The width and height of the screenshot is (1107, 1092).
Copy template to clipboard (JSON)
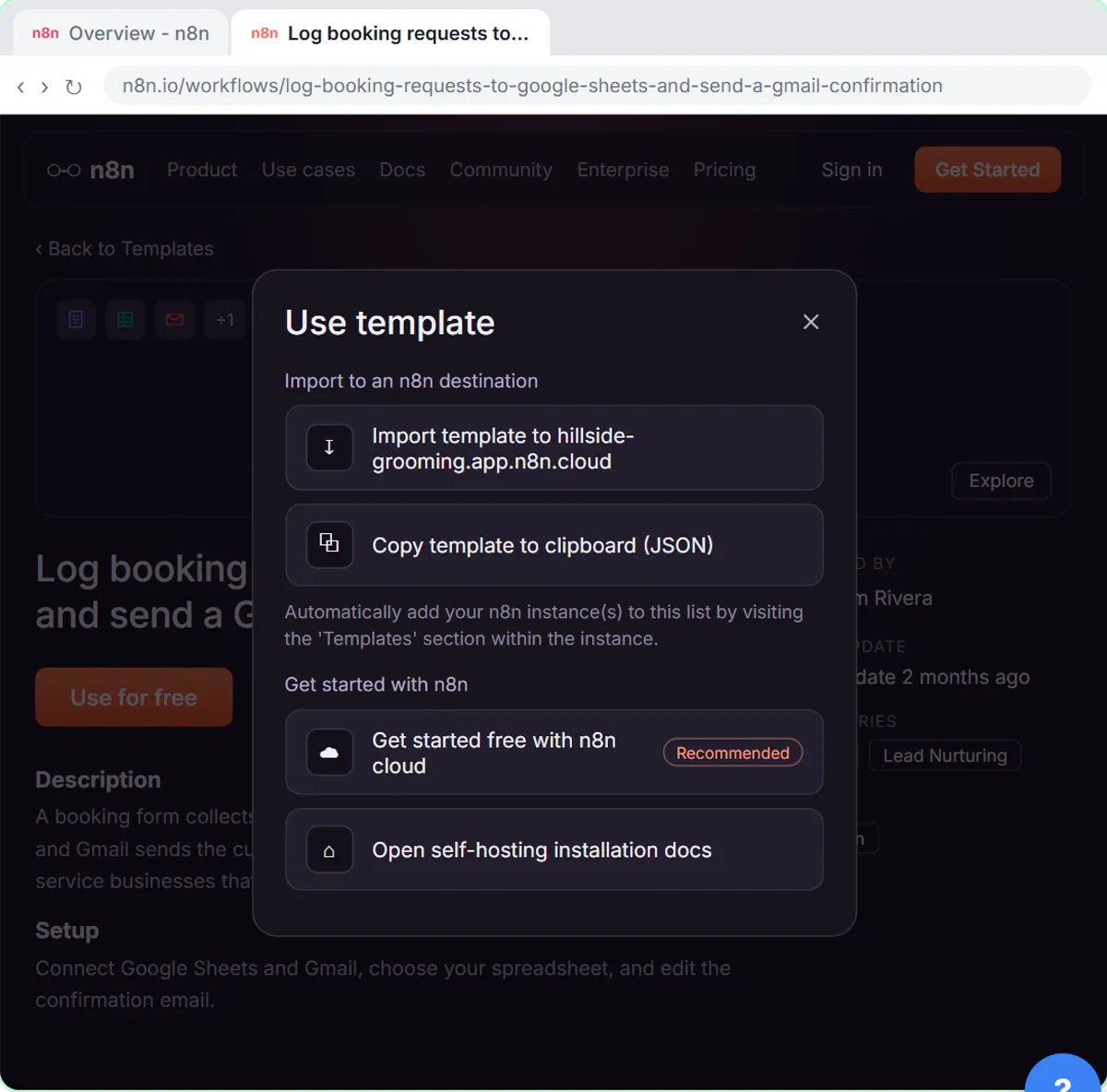point(554,544)
